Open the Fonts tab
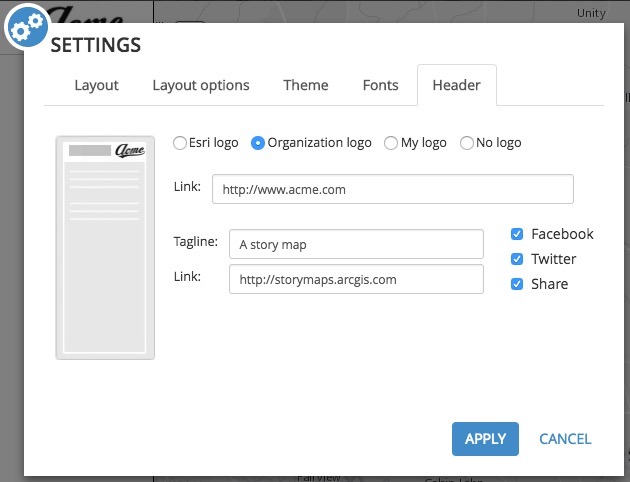The height and width of the screenshot is (482, 630). click(380, 85)
